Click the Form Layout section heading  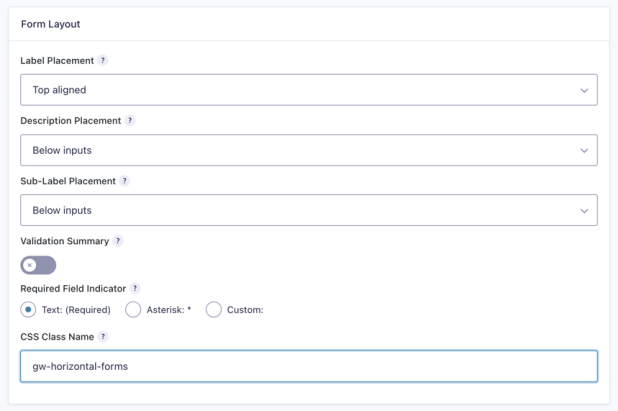click(50, 24)
